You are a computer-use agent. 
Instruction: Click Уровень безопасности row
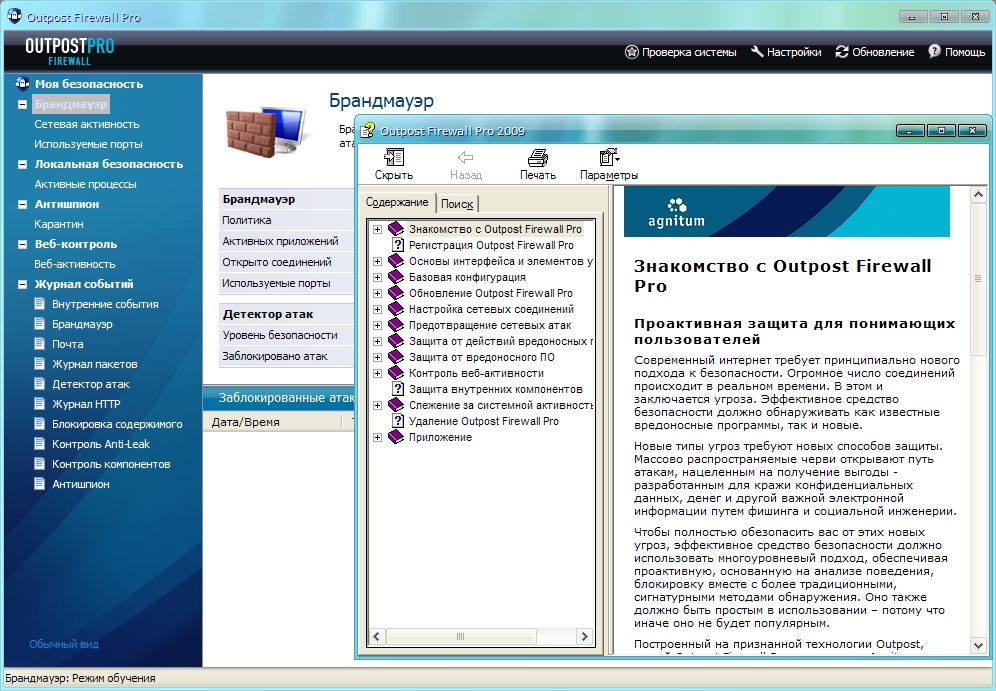286,335
